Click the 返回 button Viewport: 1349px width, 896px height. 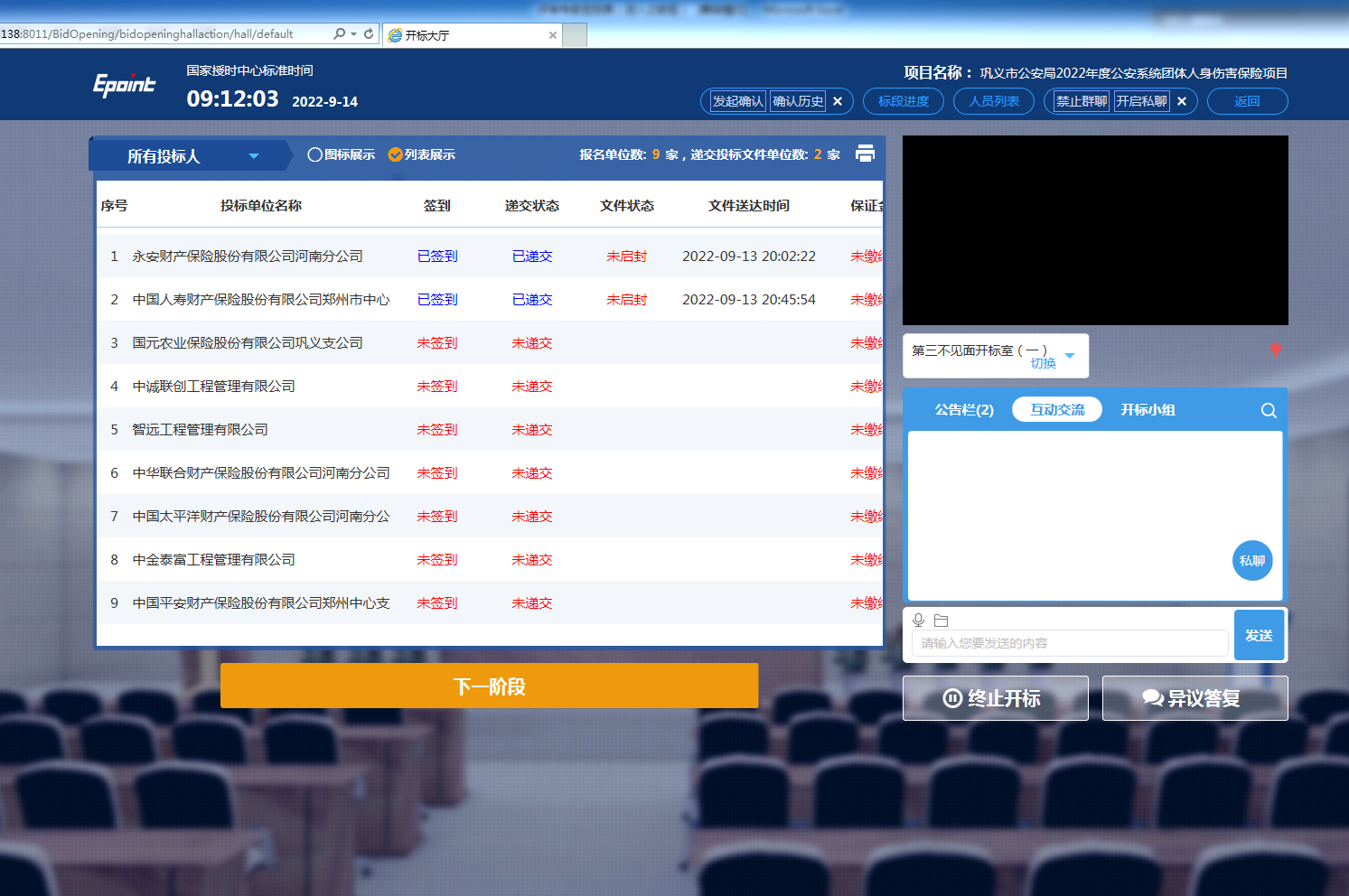(x=1247, y=101)
